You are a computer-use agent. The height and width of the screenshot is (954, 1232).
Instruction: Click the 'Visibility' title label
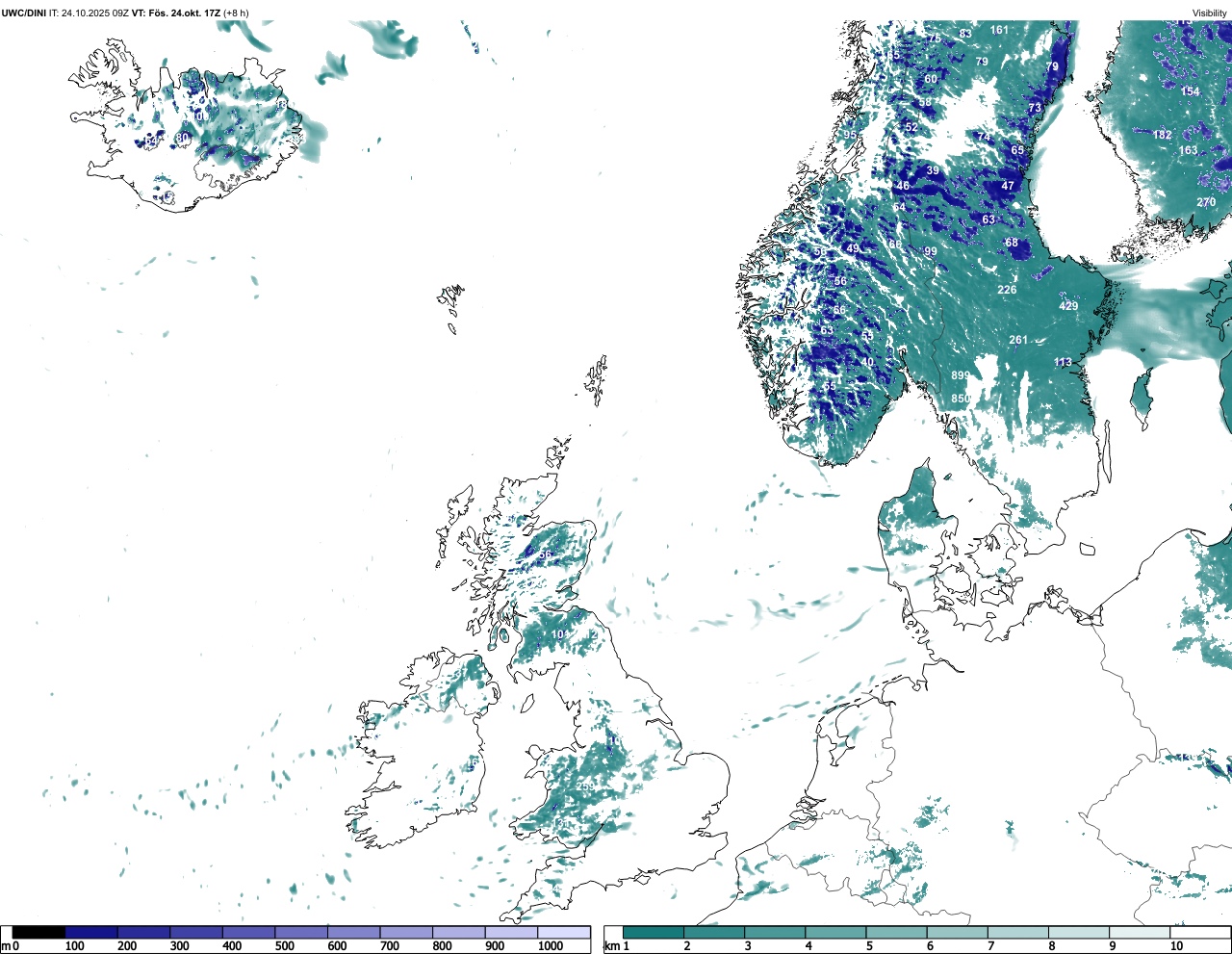1210,13
